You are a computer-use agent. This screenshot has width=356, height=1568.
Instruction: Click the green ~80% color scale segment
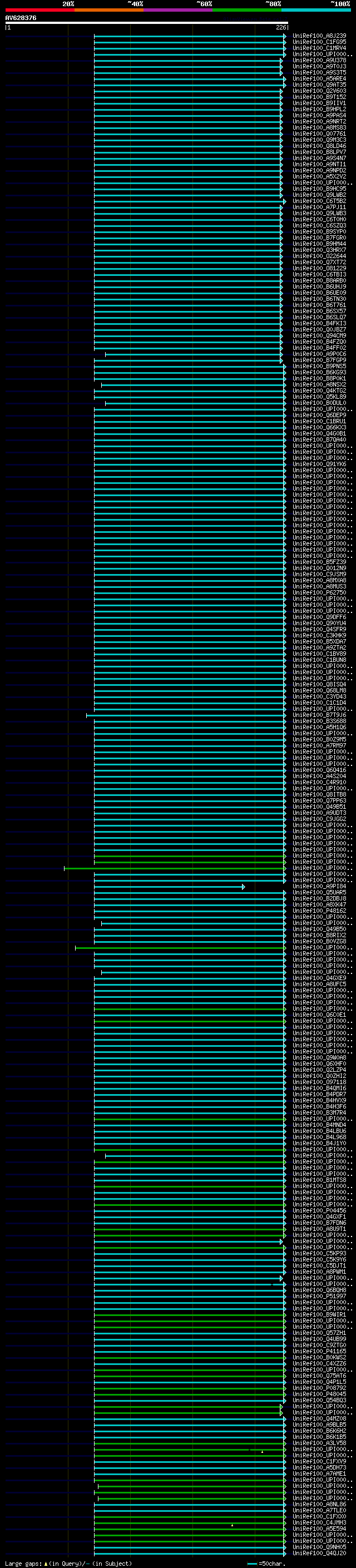pos(246,10)
